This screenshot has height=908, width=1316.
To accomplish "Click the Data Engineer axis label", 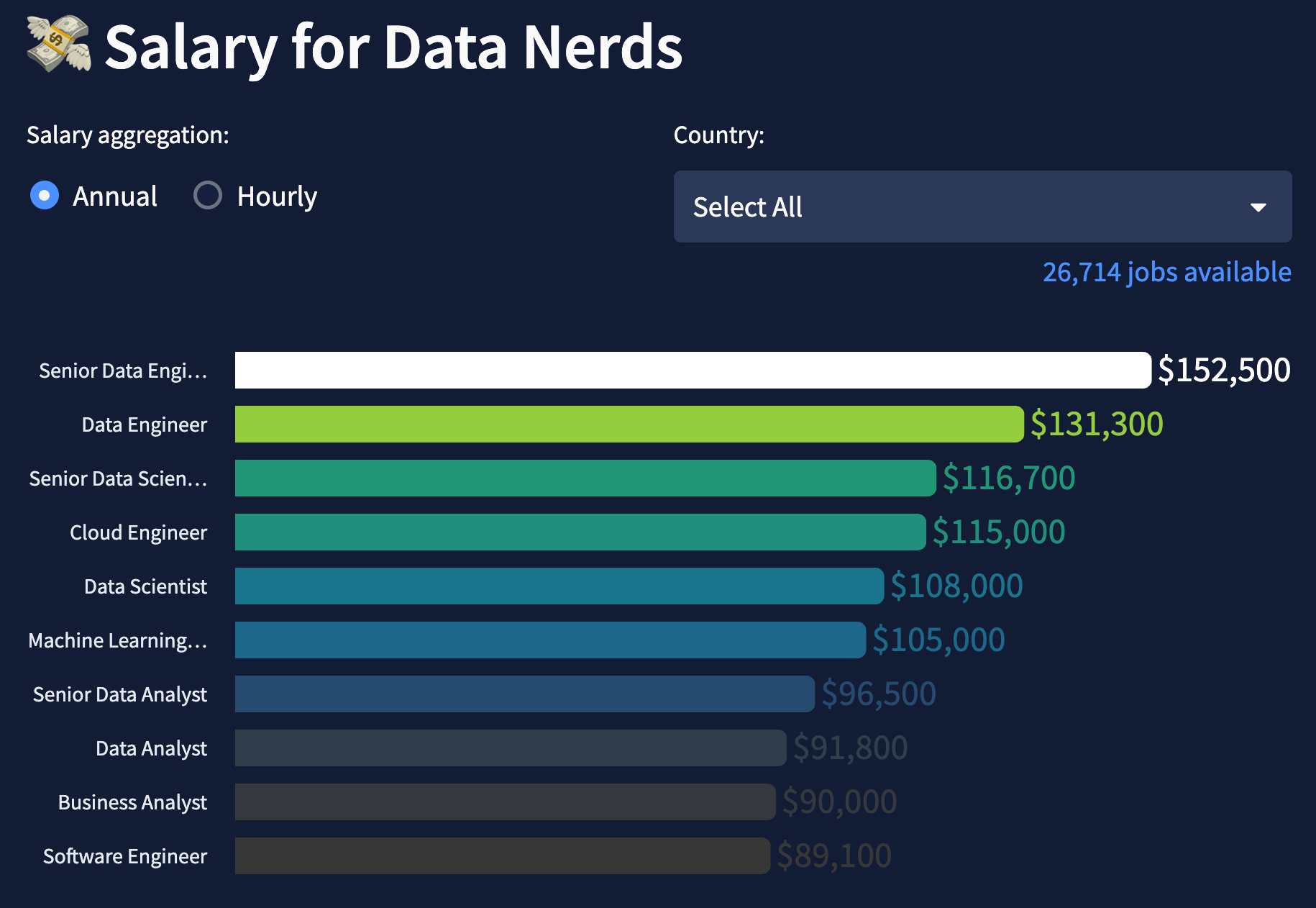I will pyautogui.click(x=144, y=425).
